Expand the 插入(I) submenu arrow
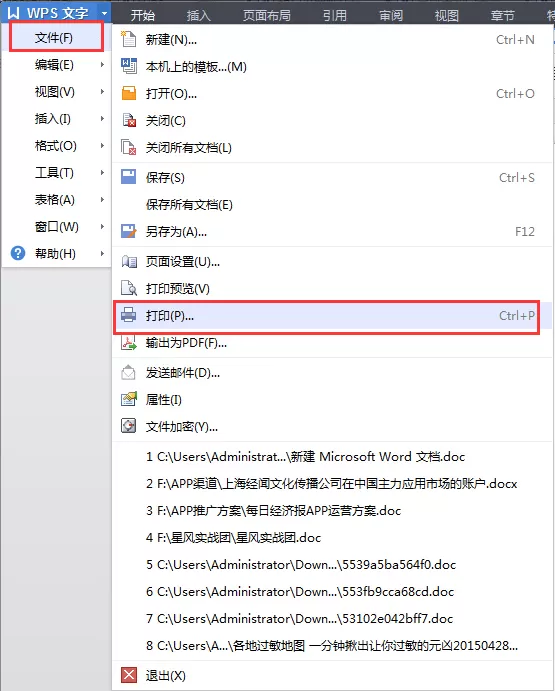 tap(102, 119)
